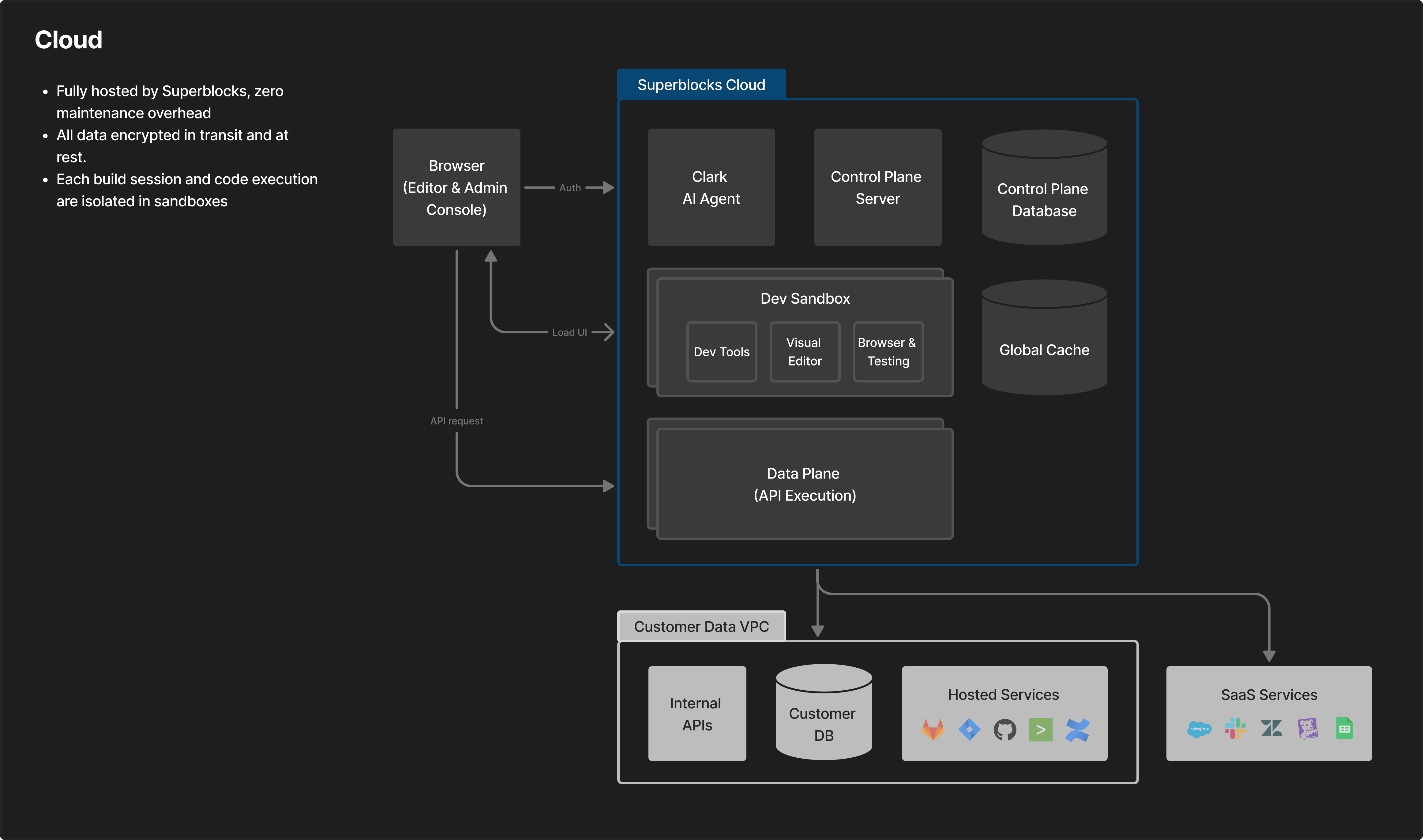Click the Confluence logo
The height and width of the screenshot is (840, 1423).
click(x=1077, y=729)
